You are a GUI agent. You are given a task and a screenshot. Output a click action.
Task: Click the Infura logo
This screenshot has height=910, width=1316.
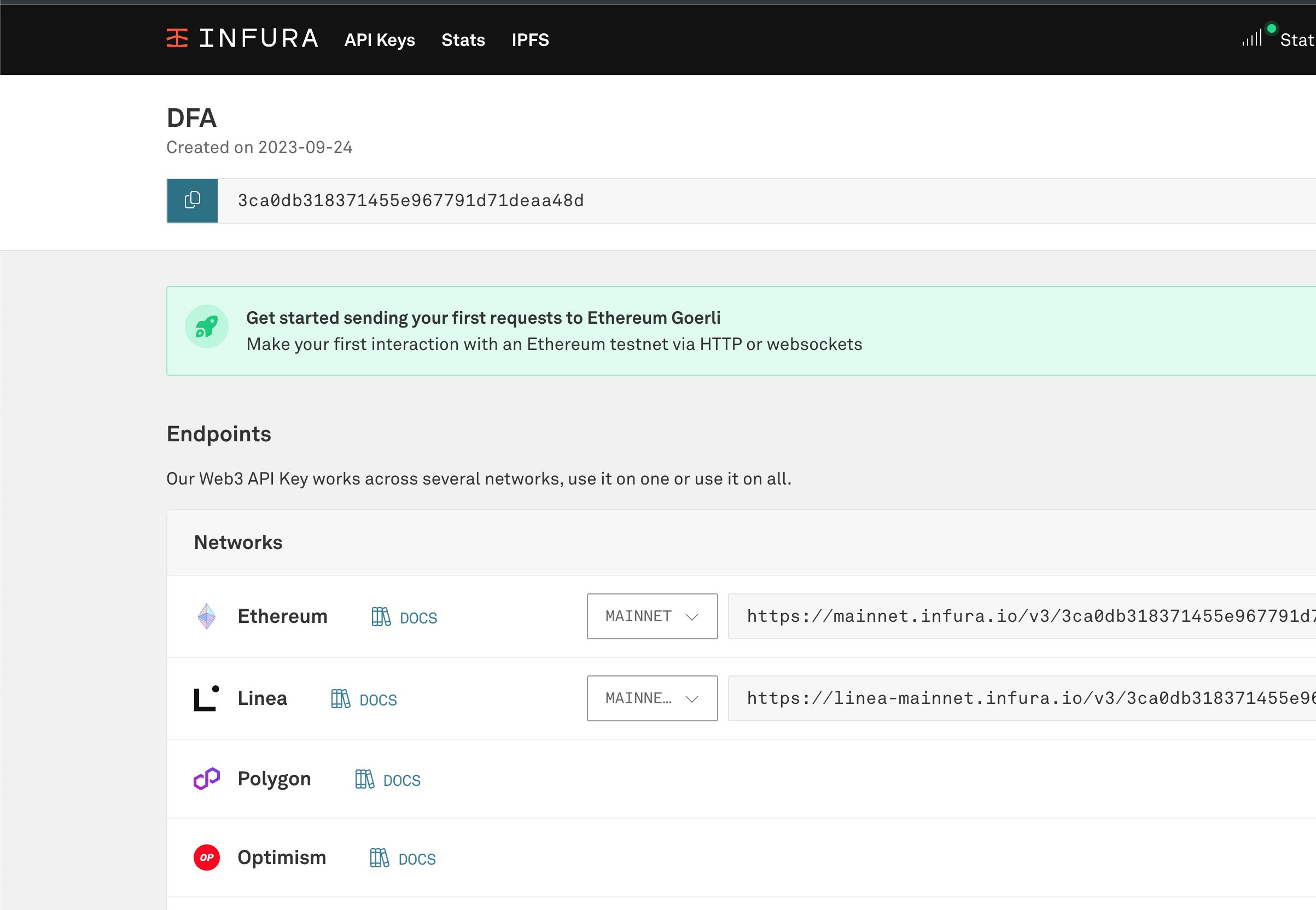[x=242, y=39]
